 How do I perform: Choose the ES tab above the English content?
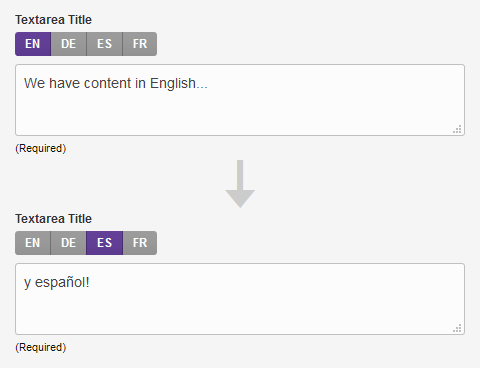coord(105,44)
